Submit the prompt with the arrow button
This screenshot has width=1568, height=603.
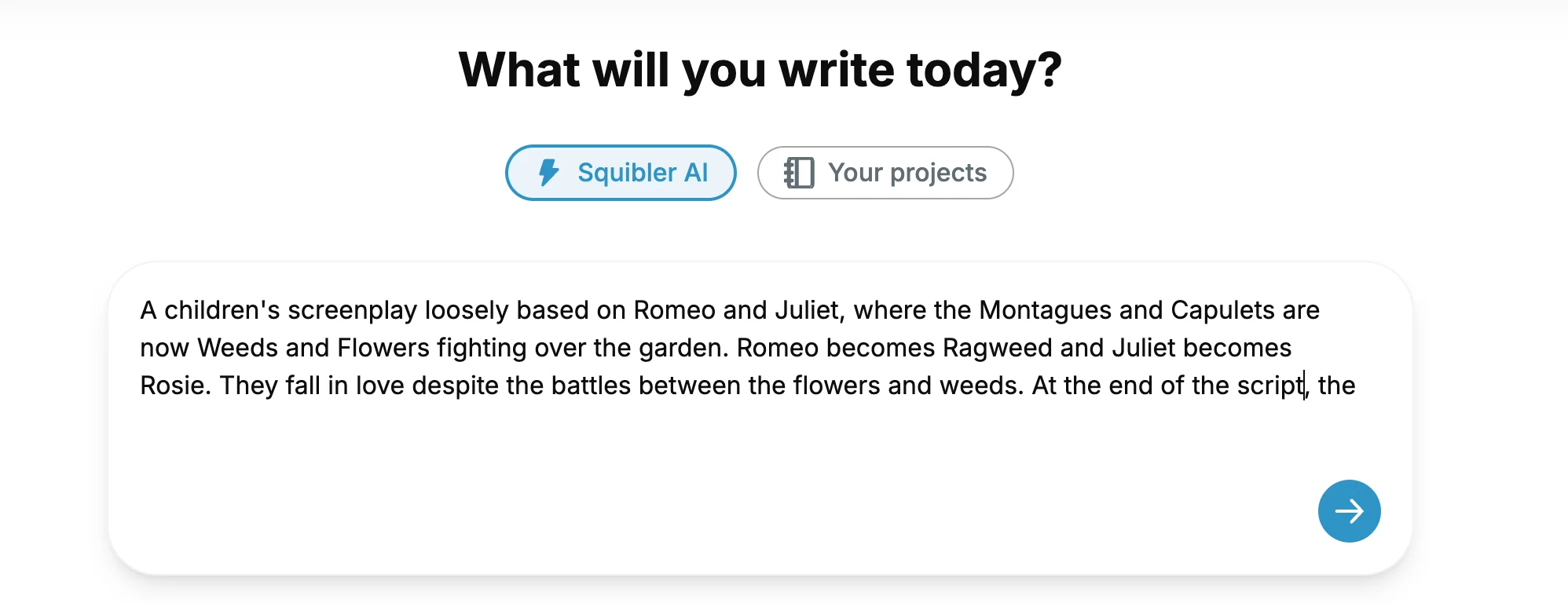point(1349,511)
